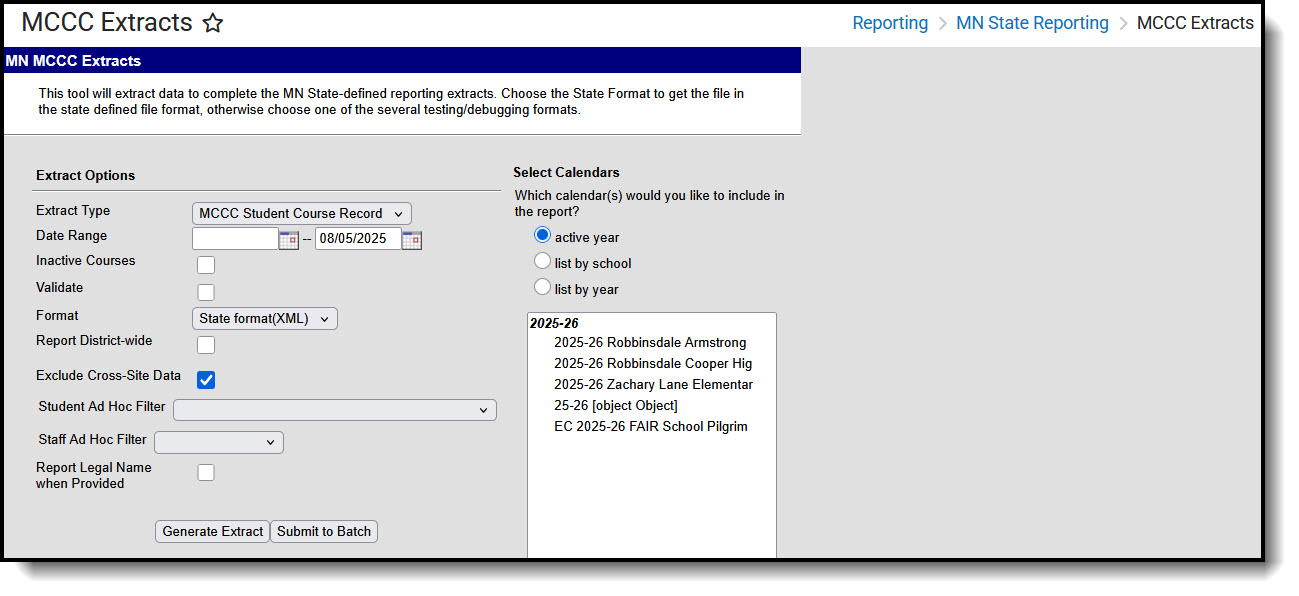Open the end date calendar picker icon
This screenshot has width=1299, height=596.
coord(411,239)
